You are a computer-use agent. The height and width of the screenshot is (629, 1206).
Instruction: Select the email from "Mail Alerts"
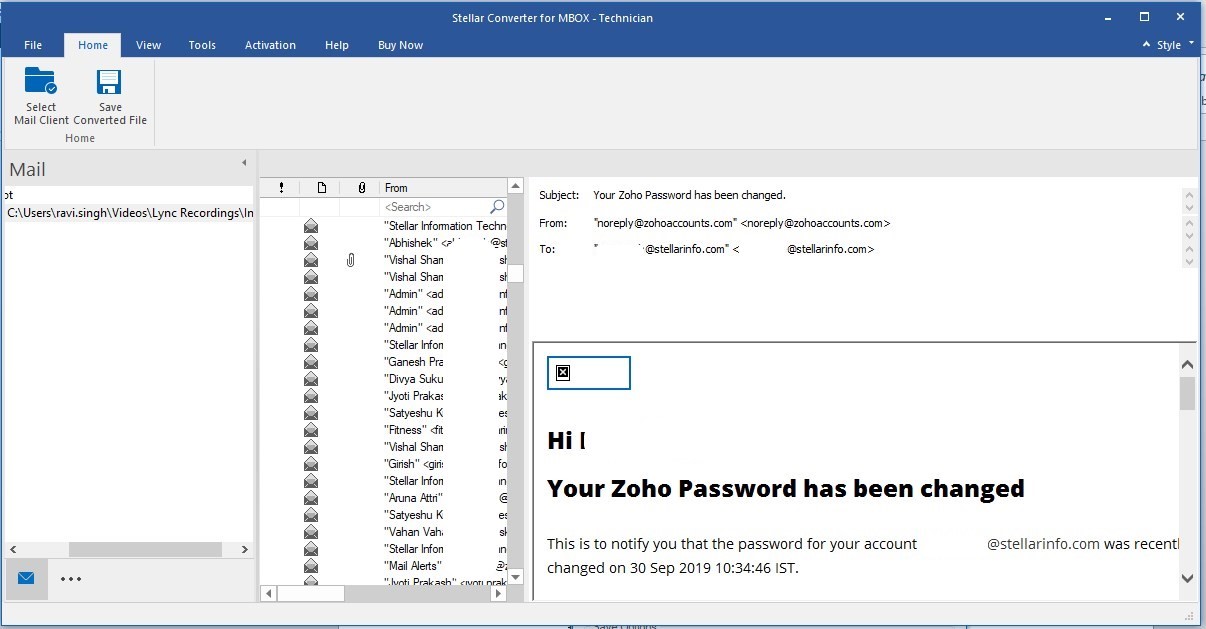[x=412, y=566]
